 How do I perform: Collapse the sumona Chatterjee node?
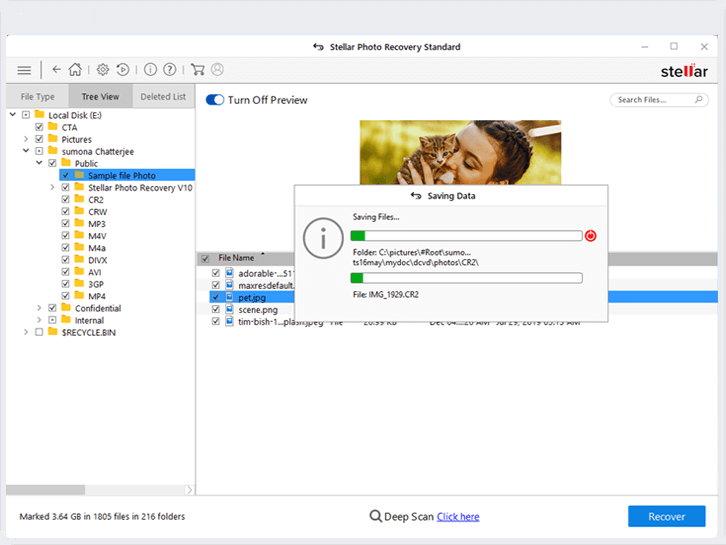coord(26,150)
